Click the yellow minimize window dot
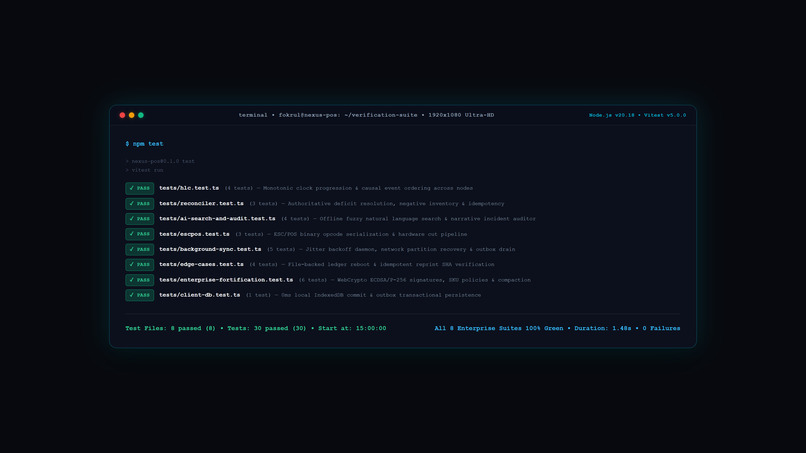The height and width of the screenshot is (453, 806). (x=132, y=115)
